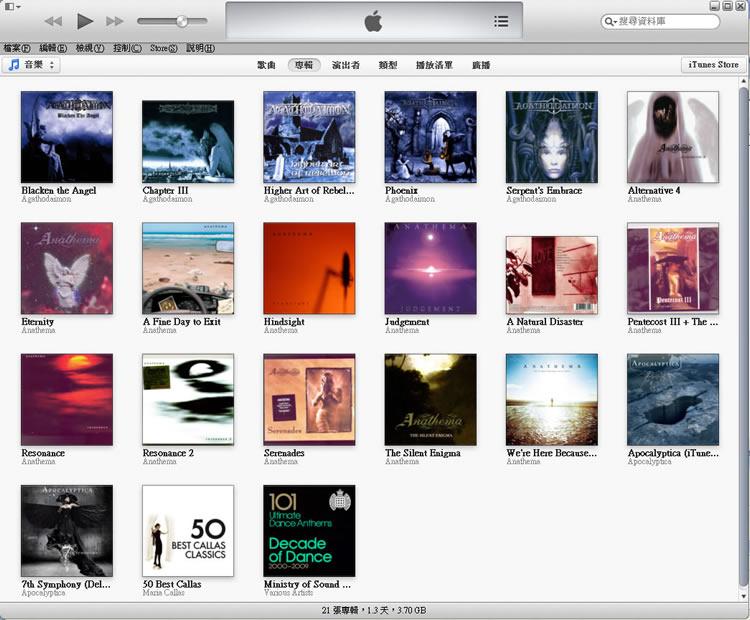Click the Play button
This screenshot has width=750, height=620.
(x=85, y=21)
